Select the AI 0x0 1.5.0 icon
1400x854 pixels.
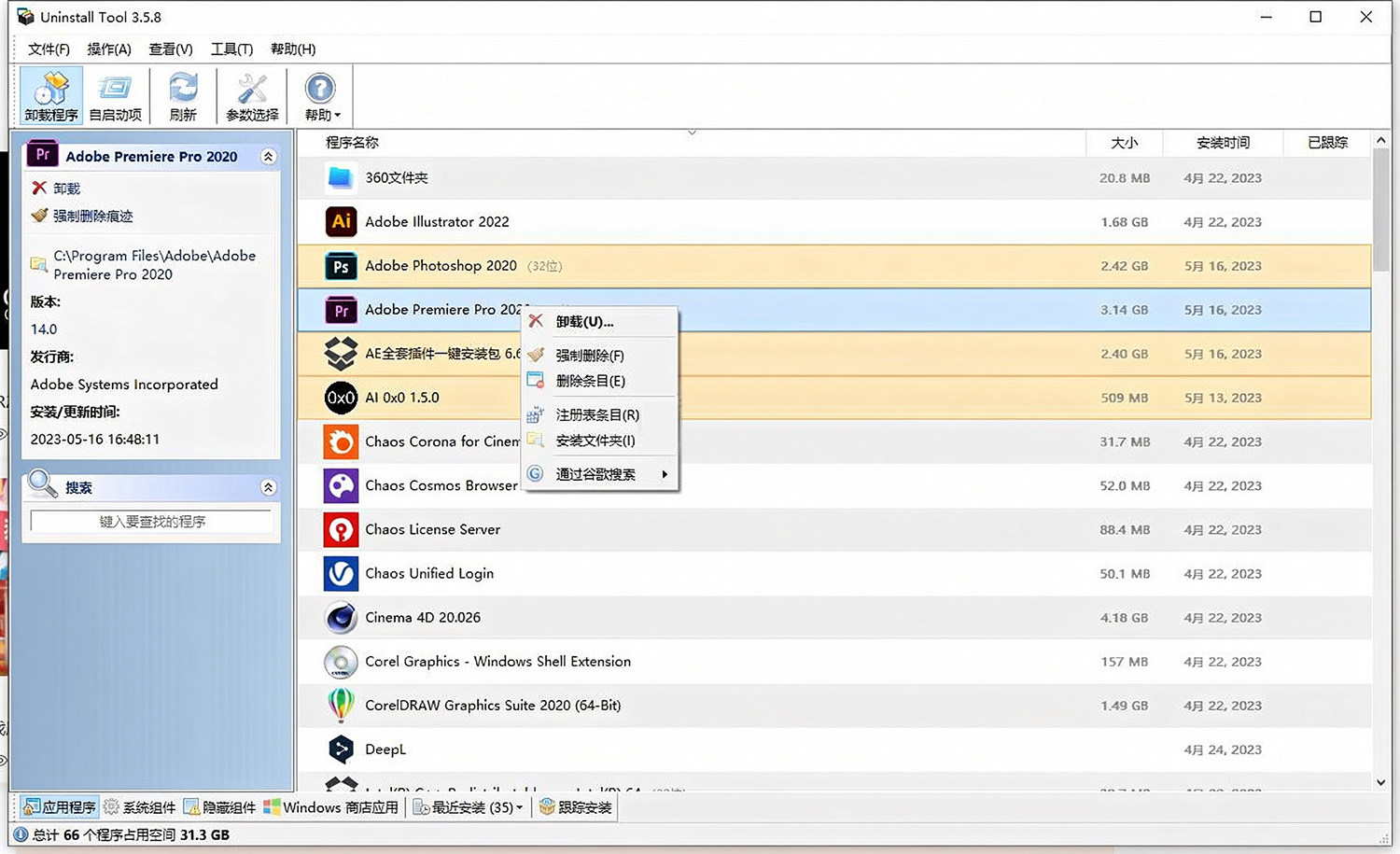click(341, 398)
